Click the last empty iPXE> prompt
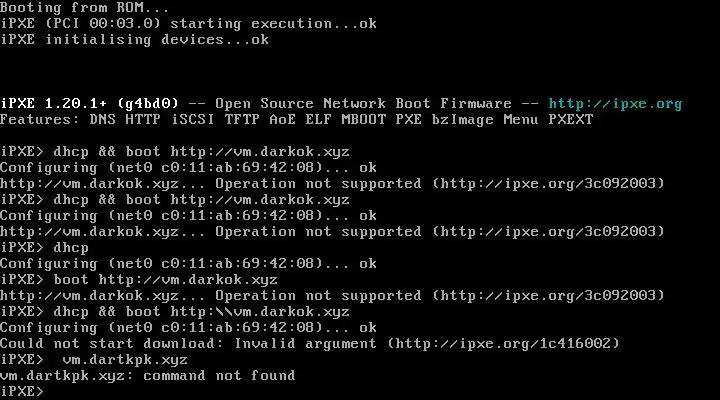The height and width of the screenshot is (400, 720). (x=24, y=392)
